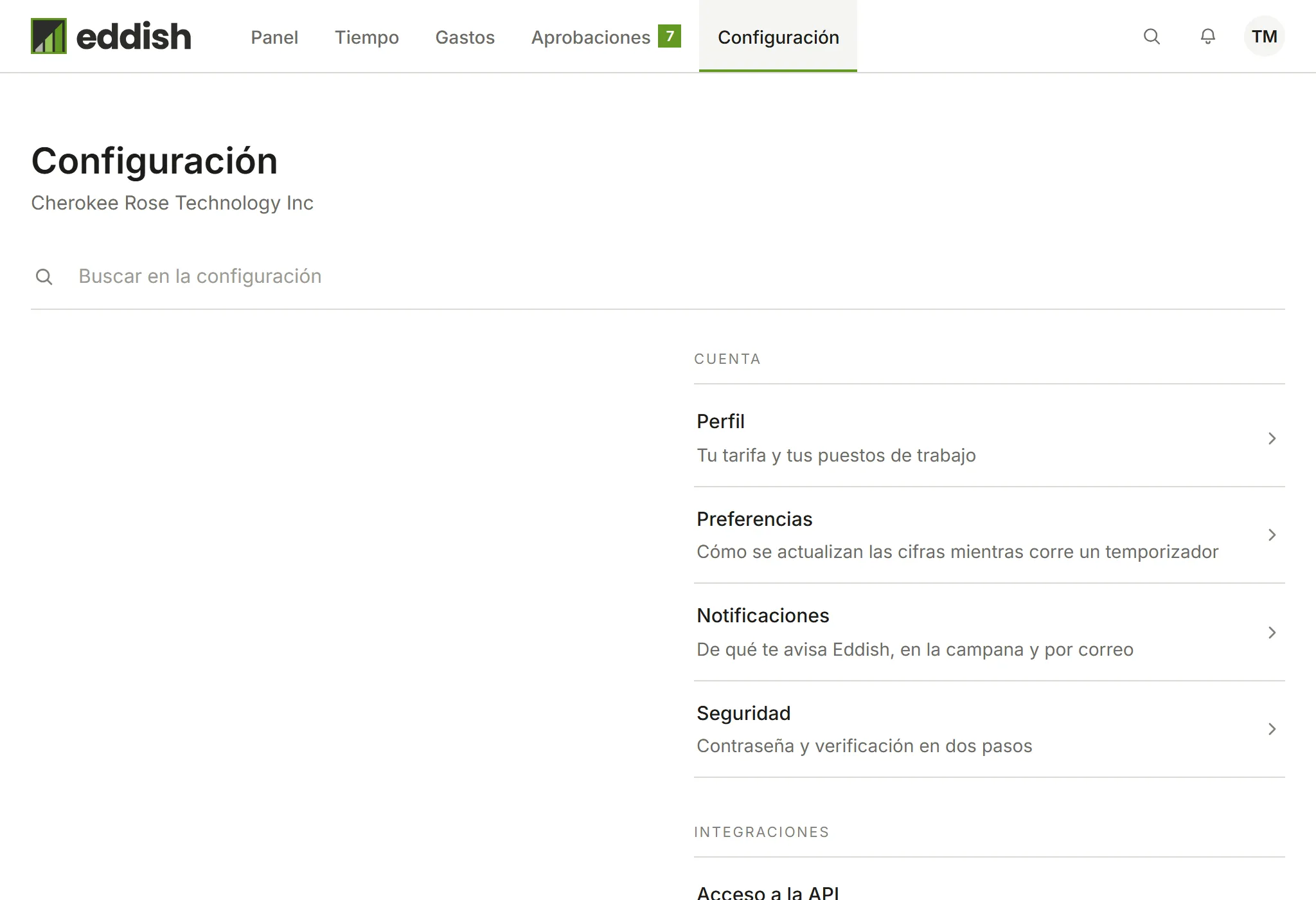Click the 'Cherokee Rose Technology Inc' subtitle
1316x900 pixels.
tap(172, 203)
